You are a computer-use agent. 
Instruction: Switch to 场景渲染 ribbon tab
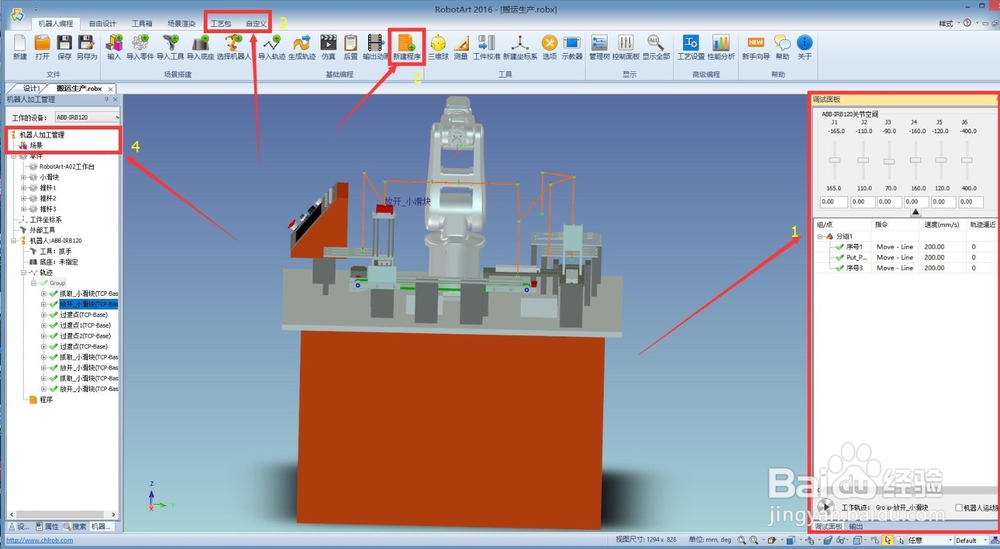pyautogui.click(x=181, y=24)
